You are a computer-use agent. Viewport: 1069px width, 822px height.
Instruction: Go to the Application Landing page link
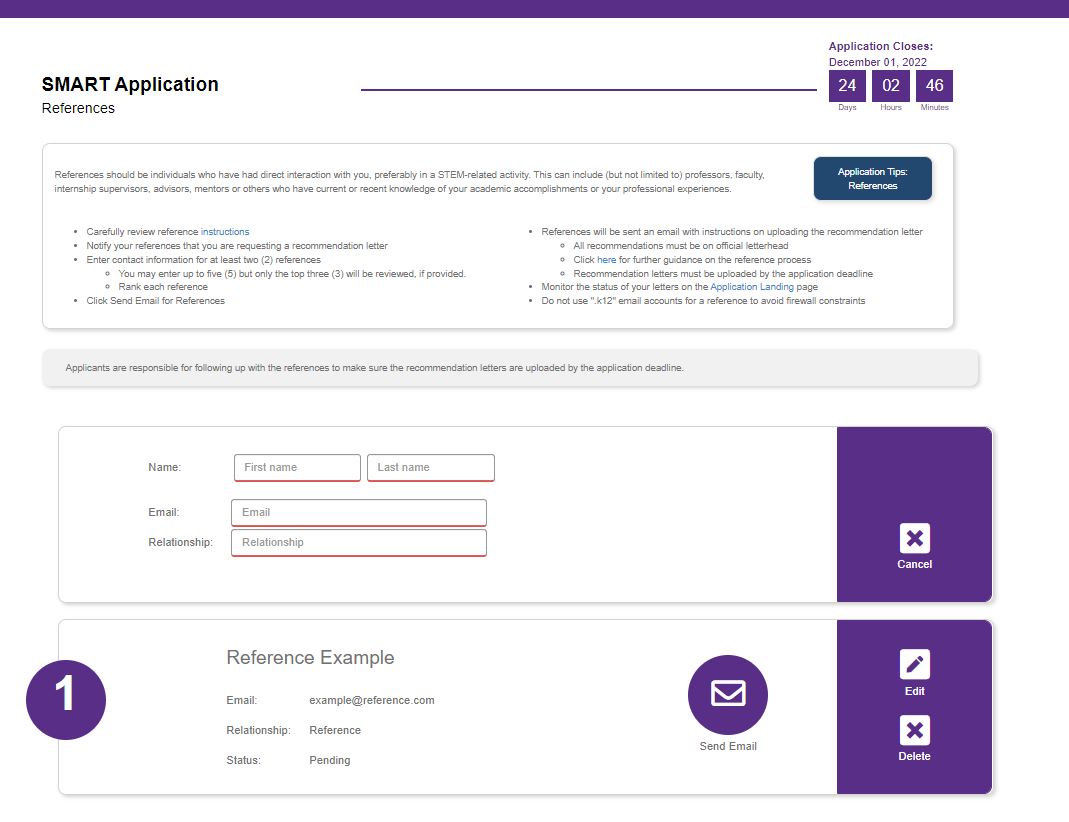coord(752,287)
